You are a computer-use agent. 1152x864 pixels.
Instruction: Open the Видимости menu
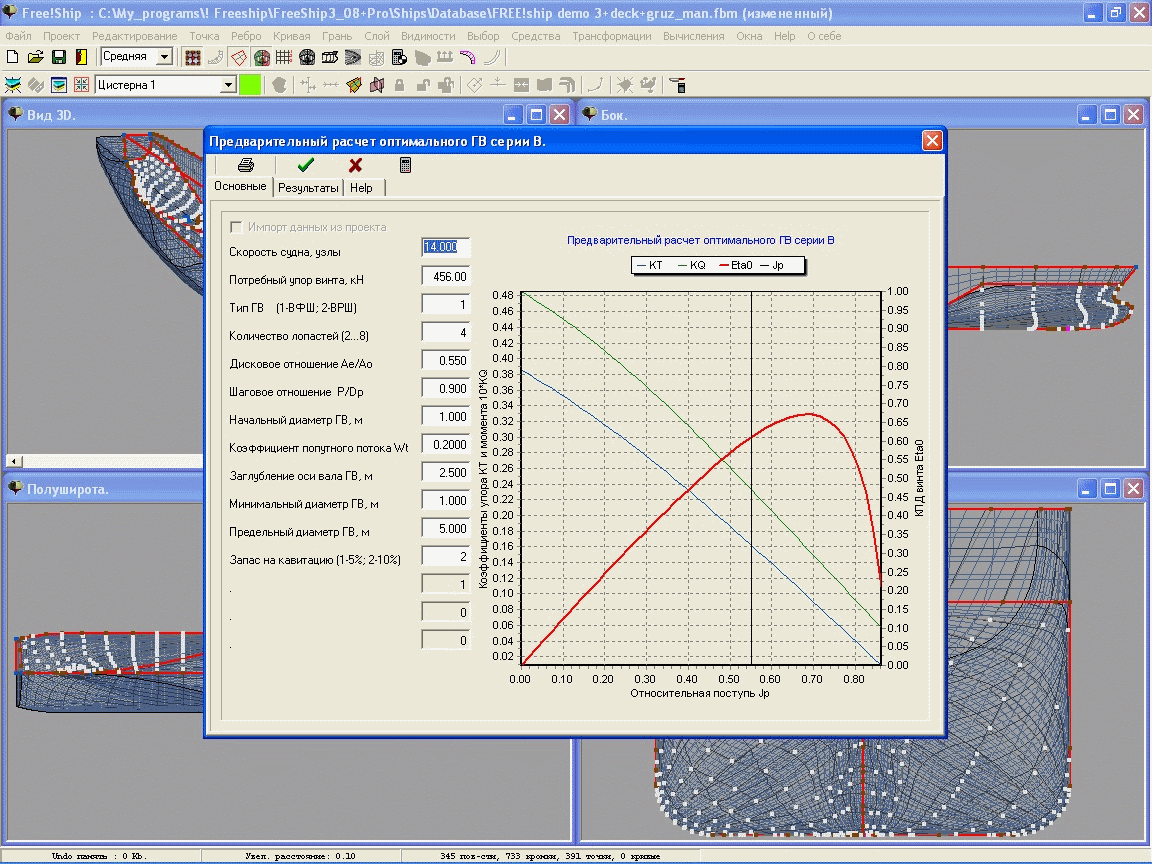tap(428, 36)
